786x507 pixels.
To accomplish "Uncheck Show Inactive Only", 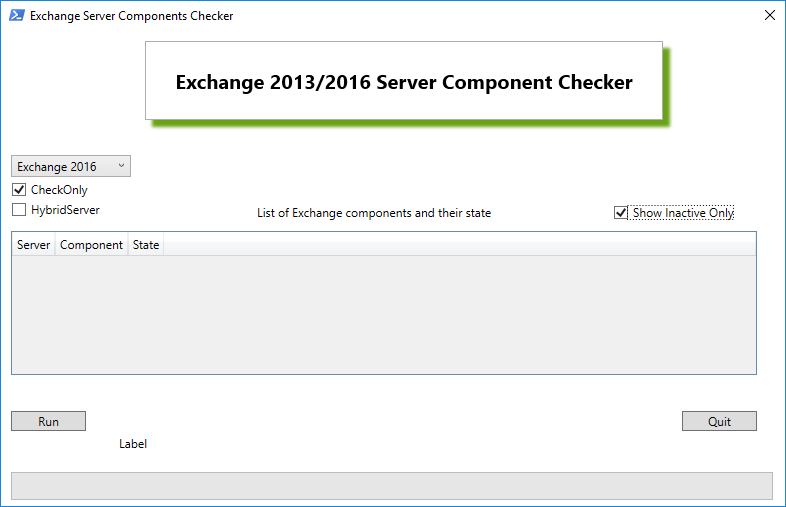I will pos(621,213).
